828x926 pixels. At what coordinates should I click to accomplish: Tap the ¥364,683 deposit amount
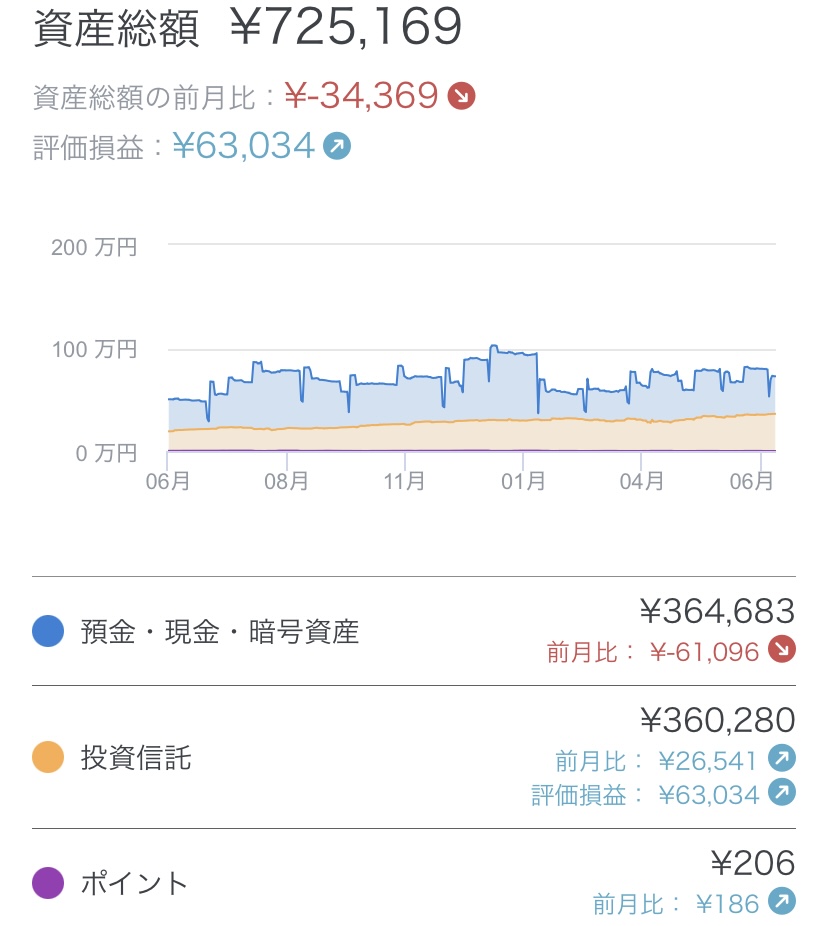[717, 610]
